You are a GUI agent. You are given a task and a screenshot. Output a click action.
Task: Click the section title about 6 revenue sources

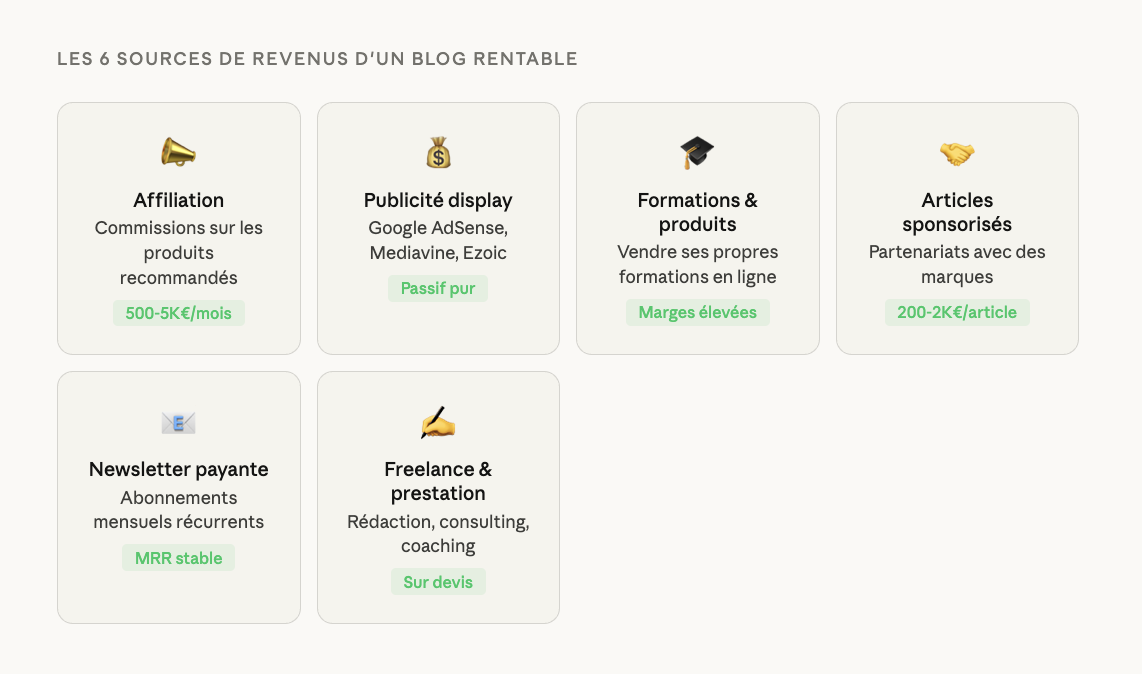pos(318,59)
